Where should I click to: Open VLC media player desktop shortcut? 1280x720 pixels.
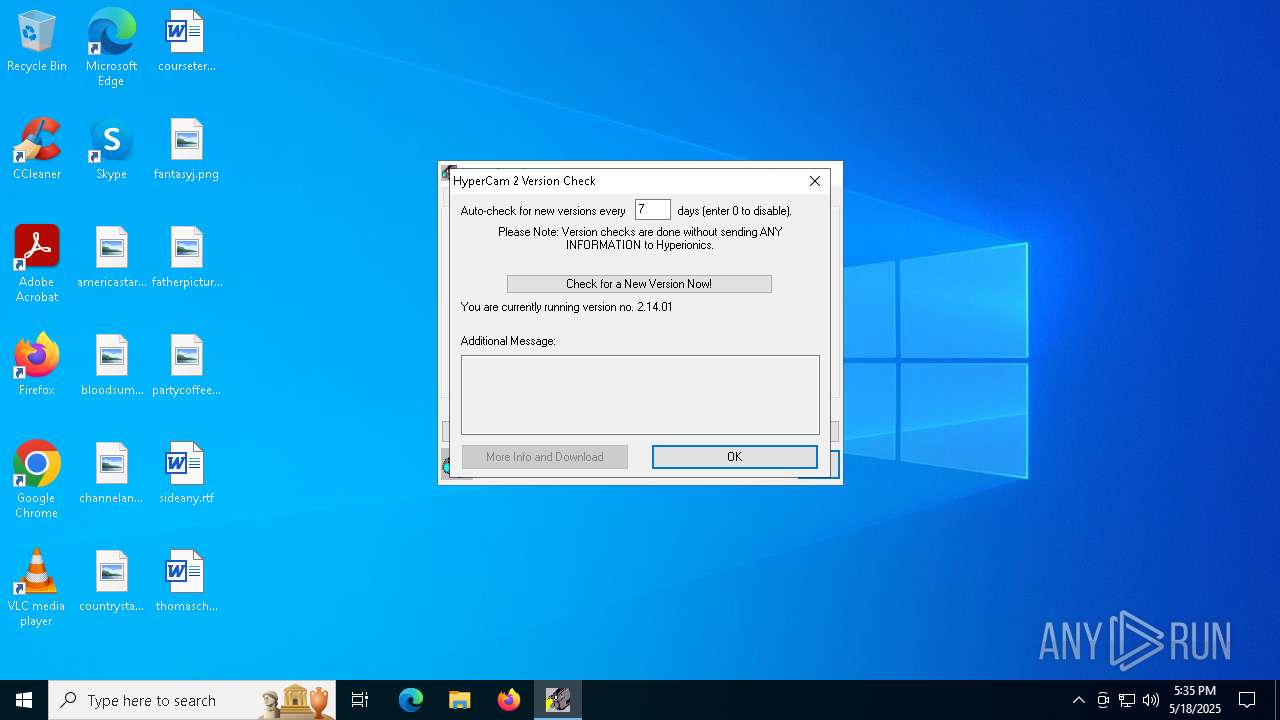tap(37, 588)
